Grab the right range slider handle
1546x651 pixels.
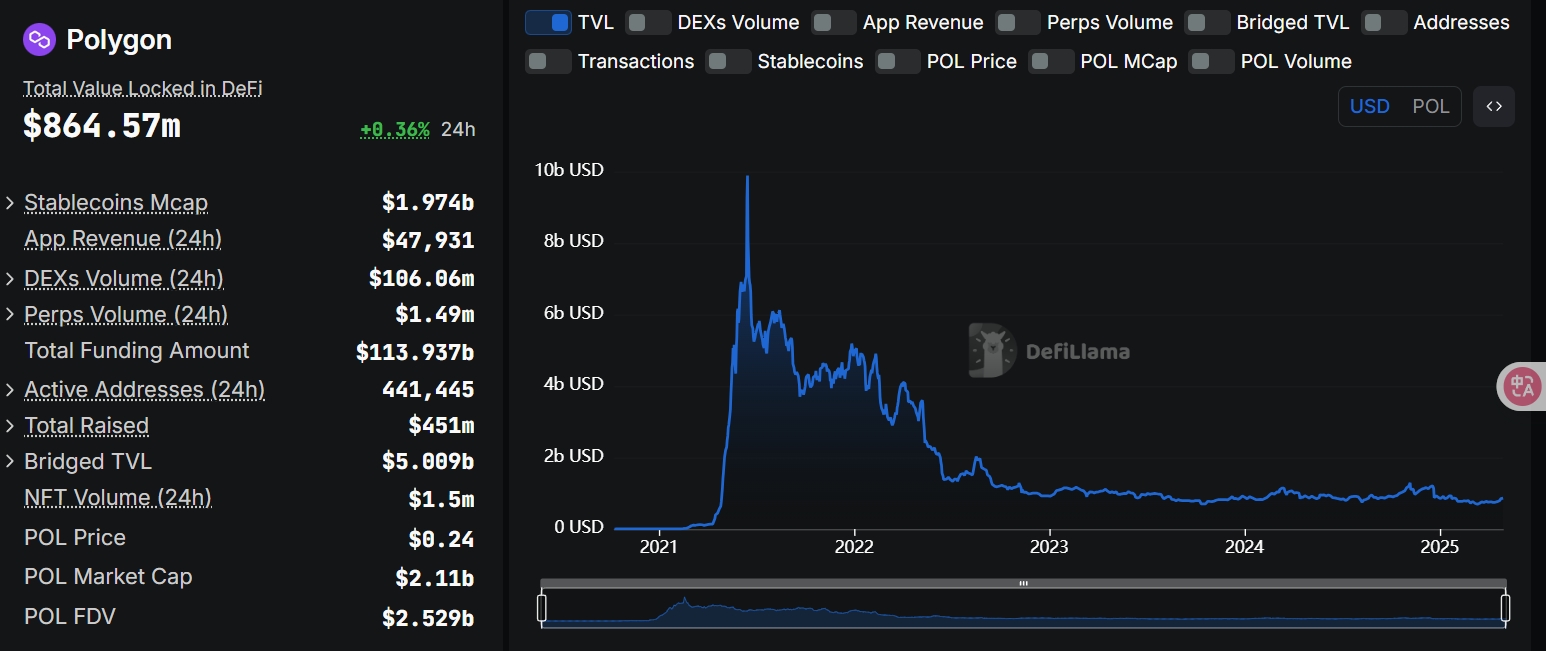coord(1505,607)
